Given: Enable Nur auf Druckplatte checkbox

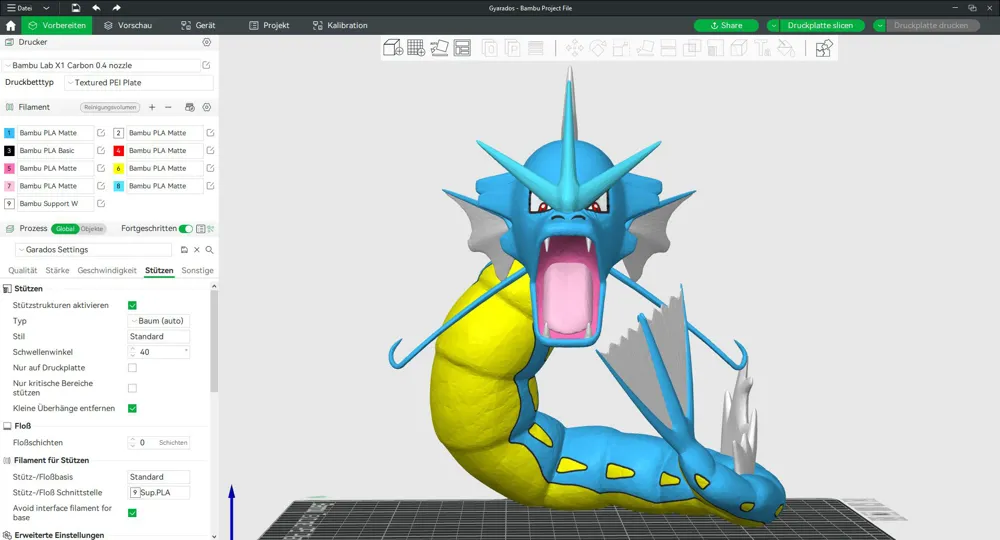Looking at the screenshot, I should coord(132,368).
